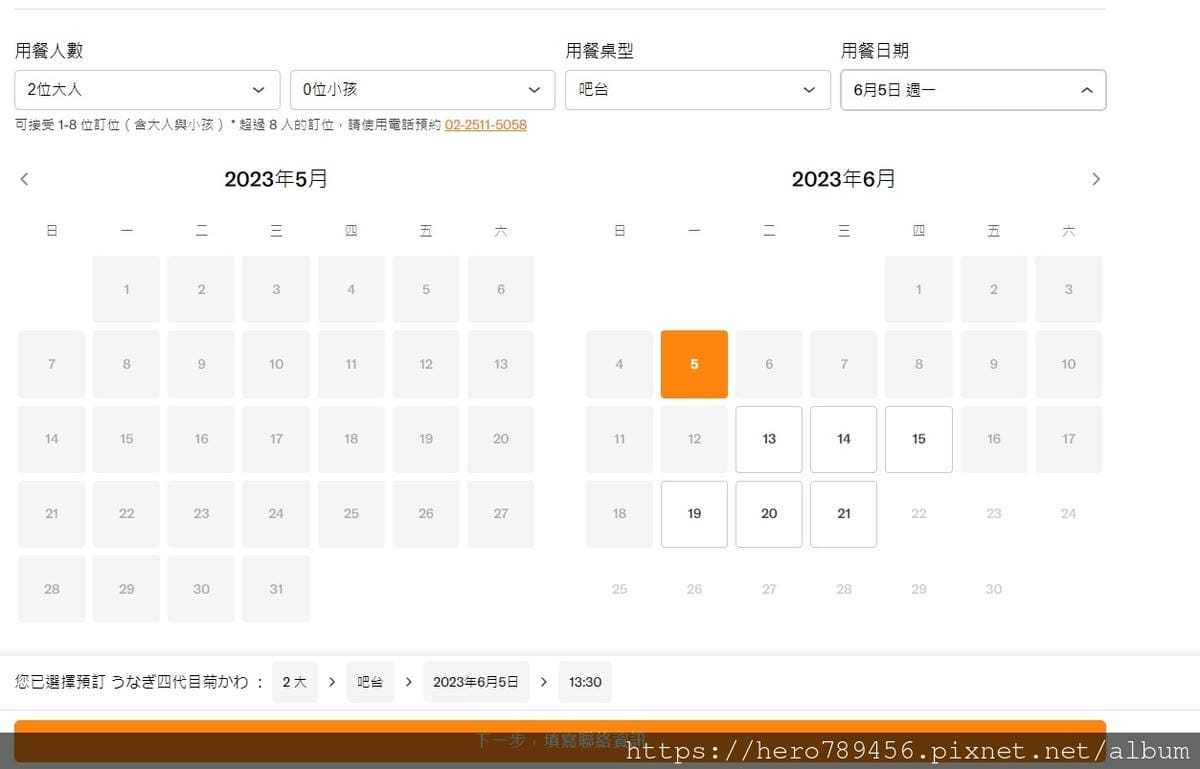The width and height of the screenshot is (1200, 769).
Task: Click disabled June 16 date cell
Action: (993, 439)
